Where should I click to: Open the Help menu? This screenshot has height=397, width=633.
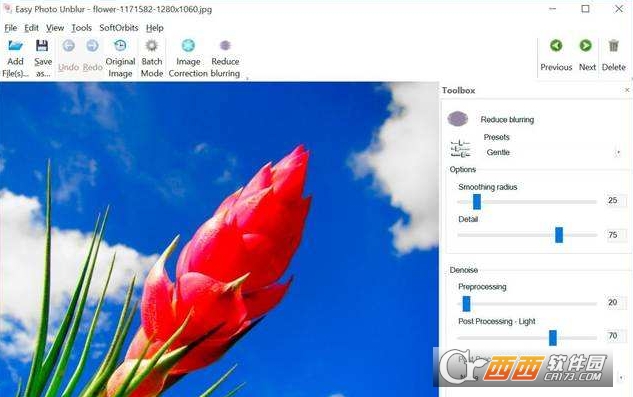[x=155, y=28]
